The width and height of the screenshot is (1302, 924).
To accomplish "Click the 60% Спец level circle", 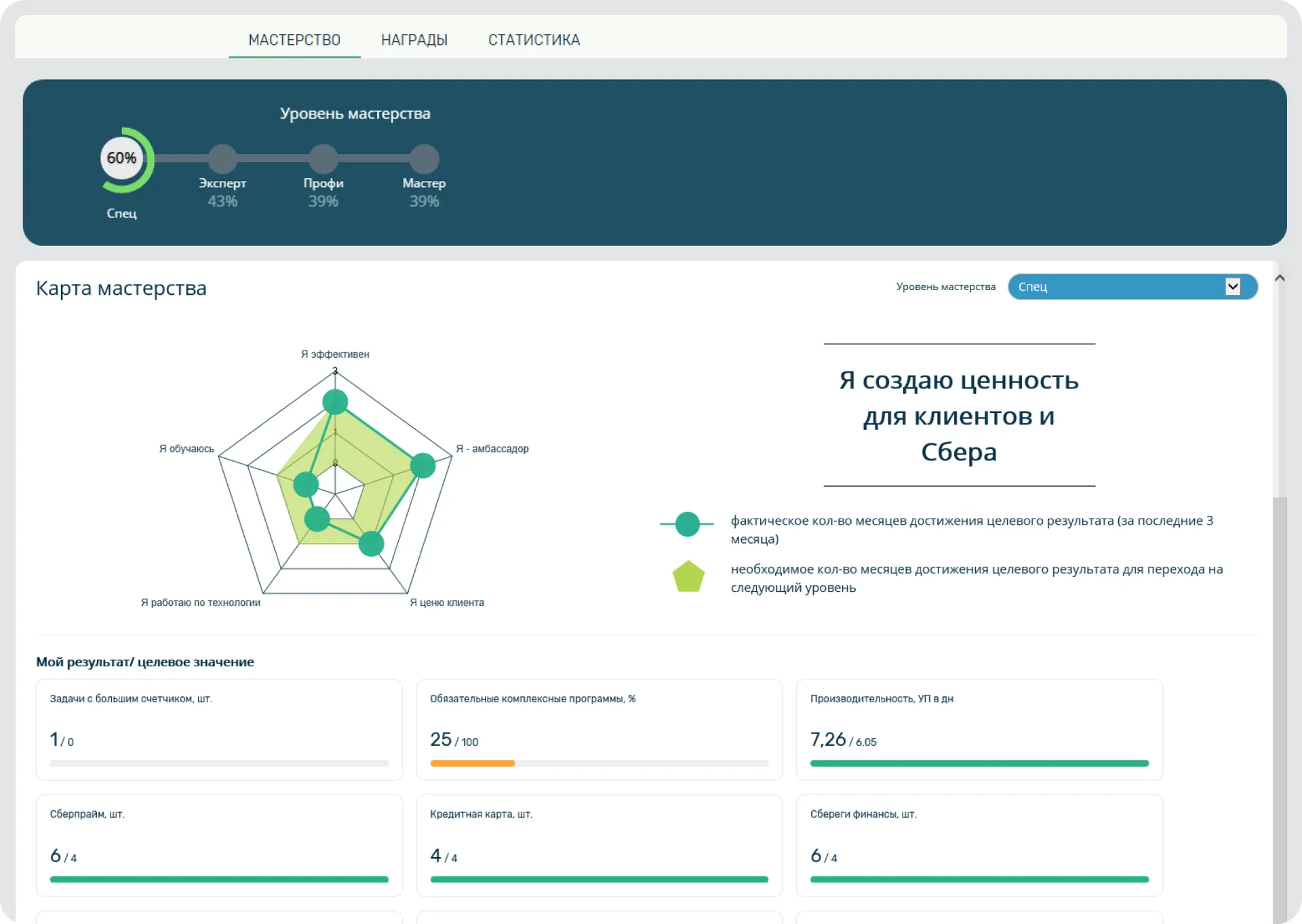I will (x=122, y=159).
